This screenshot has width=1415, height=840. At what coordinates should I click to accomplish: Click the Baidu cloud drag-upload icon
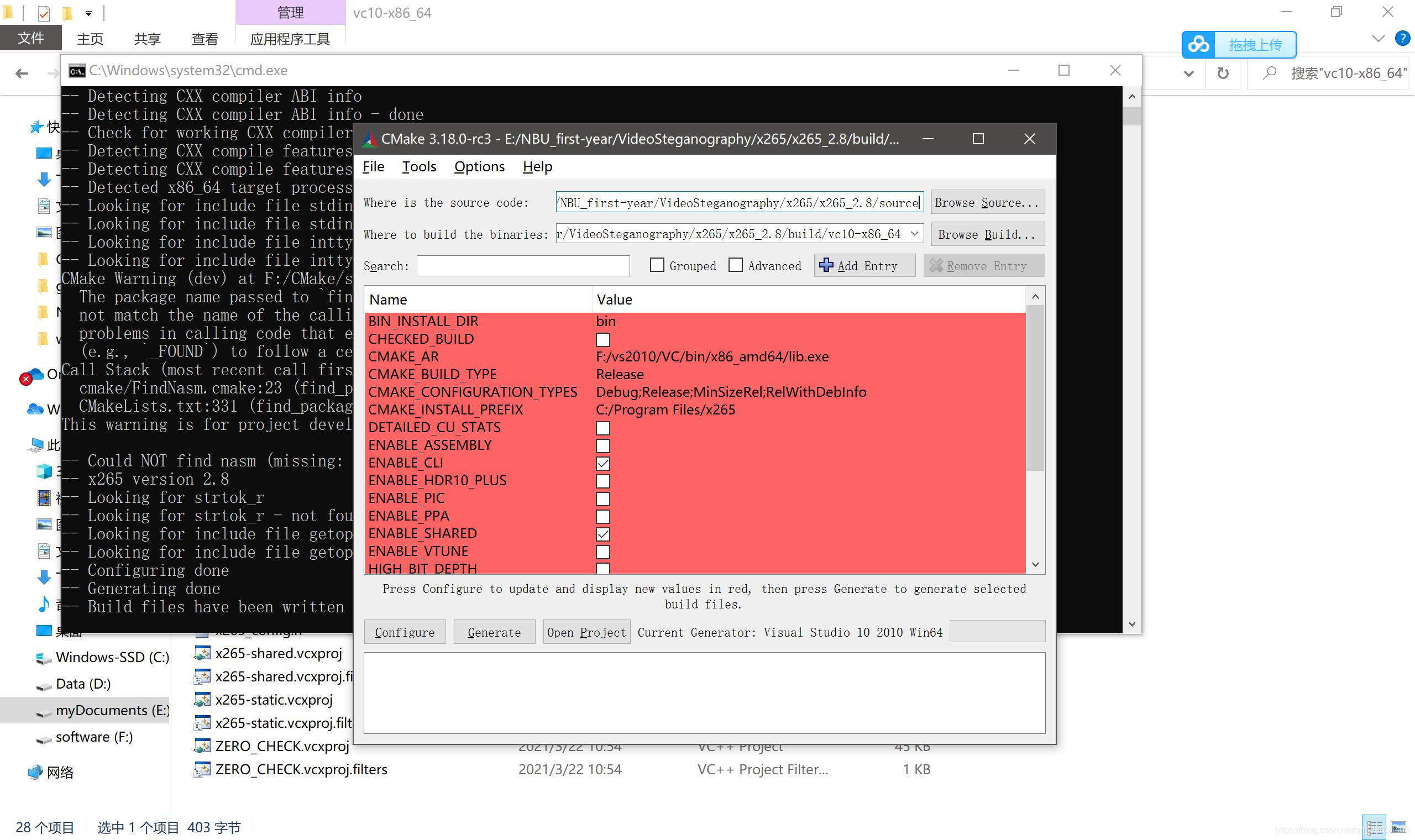point(1198,45)
